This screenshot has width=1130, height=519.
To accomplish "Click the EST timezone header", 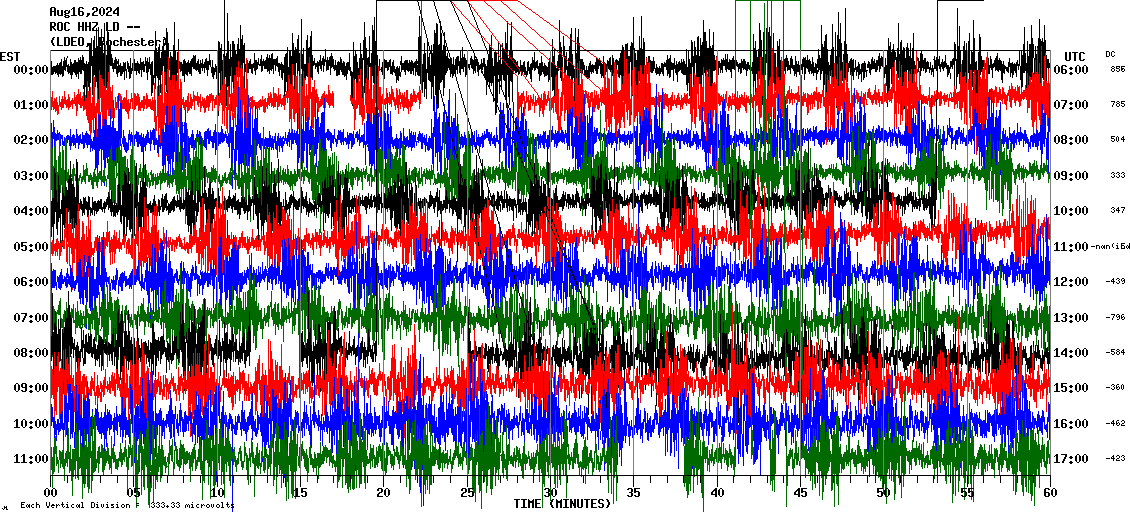I will 10,56.
